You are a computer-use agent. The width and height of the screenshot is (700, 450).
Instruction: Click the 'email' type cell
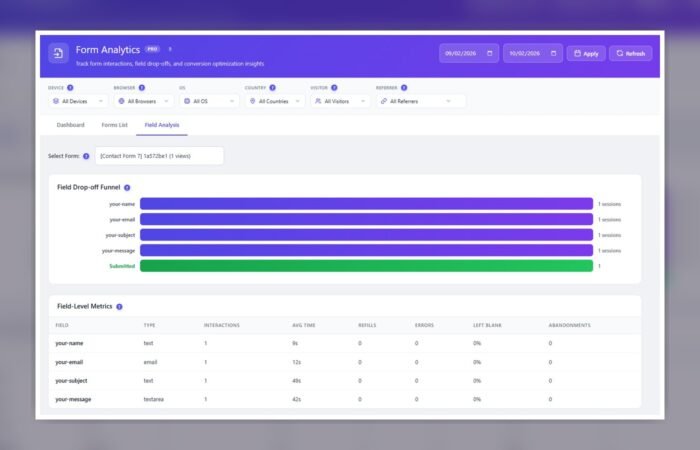click(x=150, y=362)
